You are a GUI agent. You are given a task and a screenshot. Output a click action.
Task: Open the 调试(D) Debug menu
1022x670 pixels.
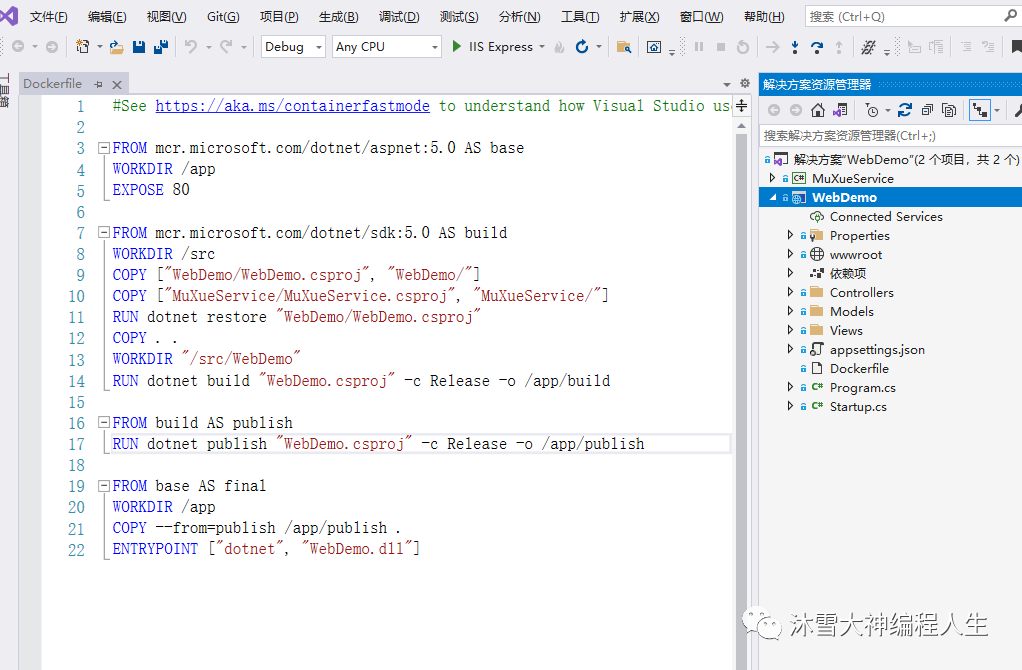(399, 17)
